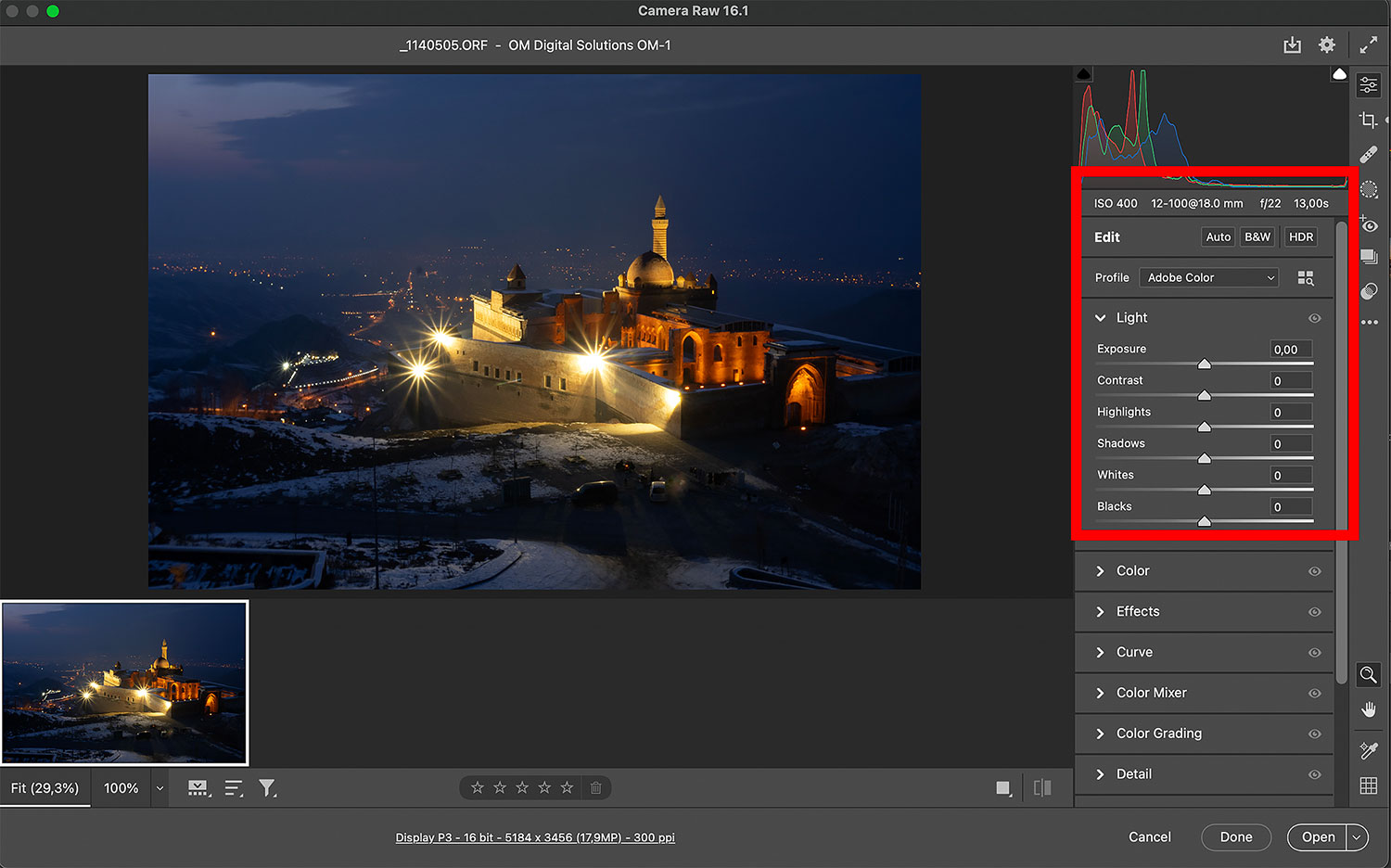This screenshot has height=868, width=1391.
Task: Collapse the Light panel
Action: coord(1100,318)
